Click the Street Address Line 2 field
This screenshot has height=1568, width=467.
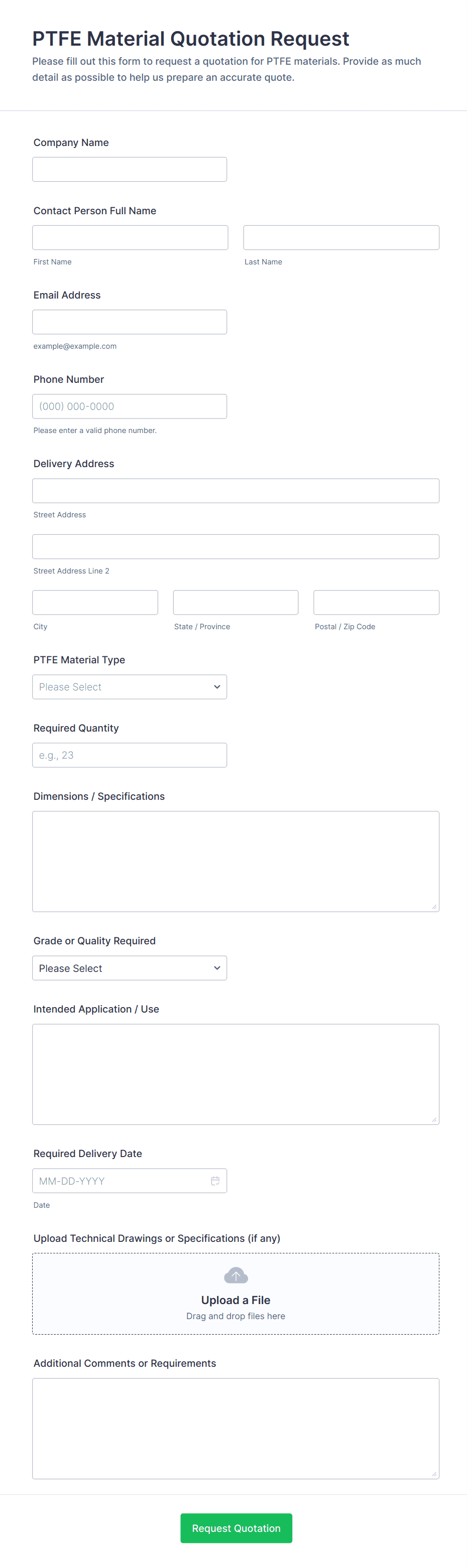[236, 546]
